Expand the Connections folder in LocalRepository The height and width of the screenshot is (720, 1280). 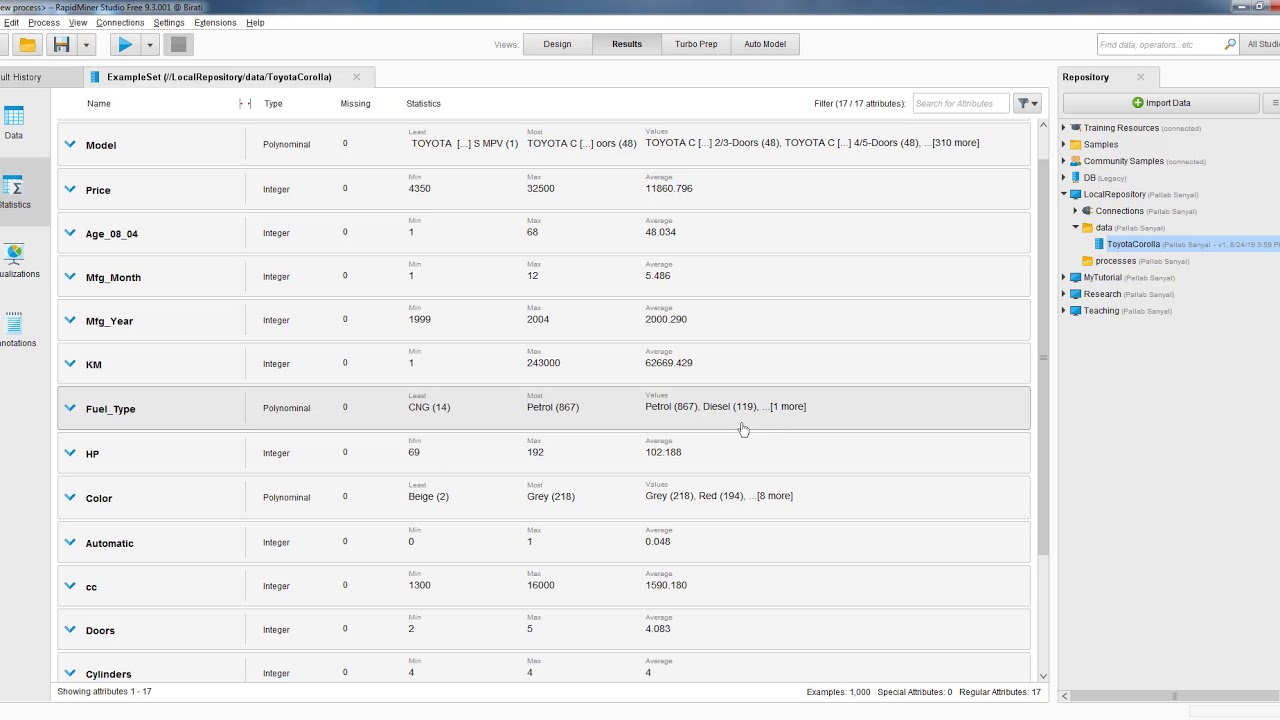click(1076, 211)
